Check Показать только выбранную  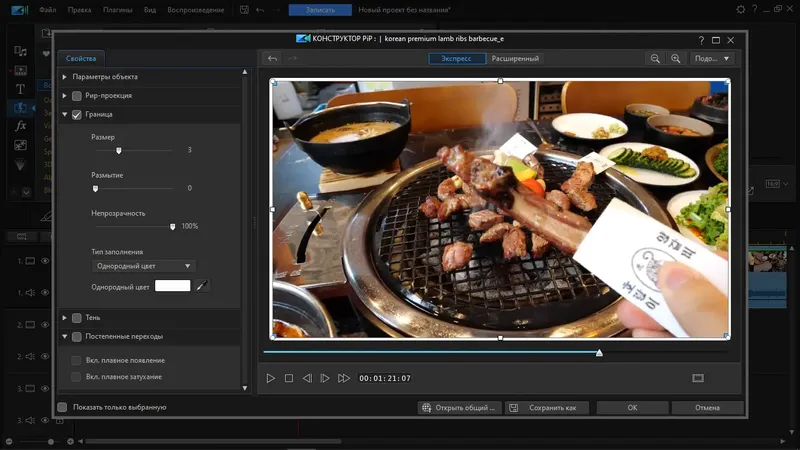pyautogui.click(x=62, y=407)
